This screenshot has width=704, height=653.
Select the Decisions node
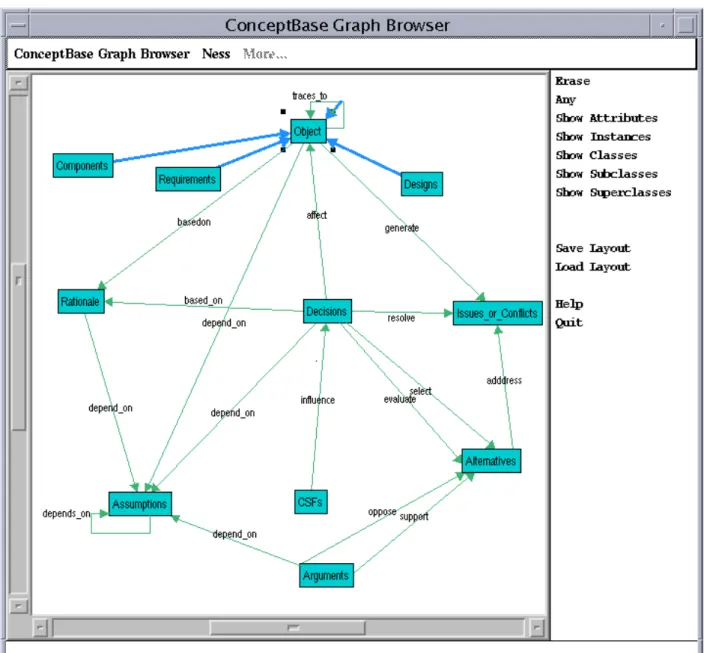tap(327, 311)
